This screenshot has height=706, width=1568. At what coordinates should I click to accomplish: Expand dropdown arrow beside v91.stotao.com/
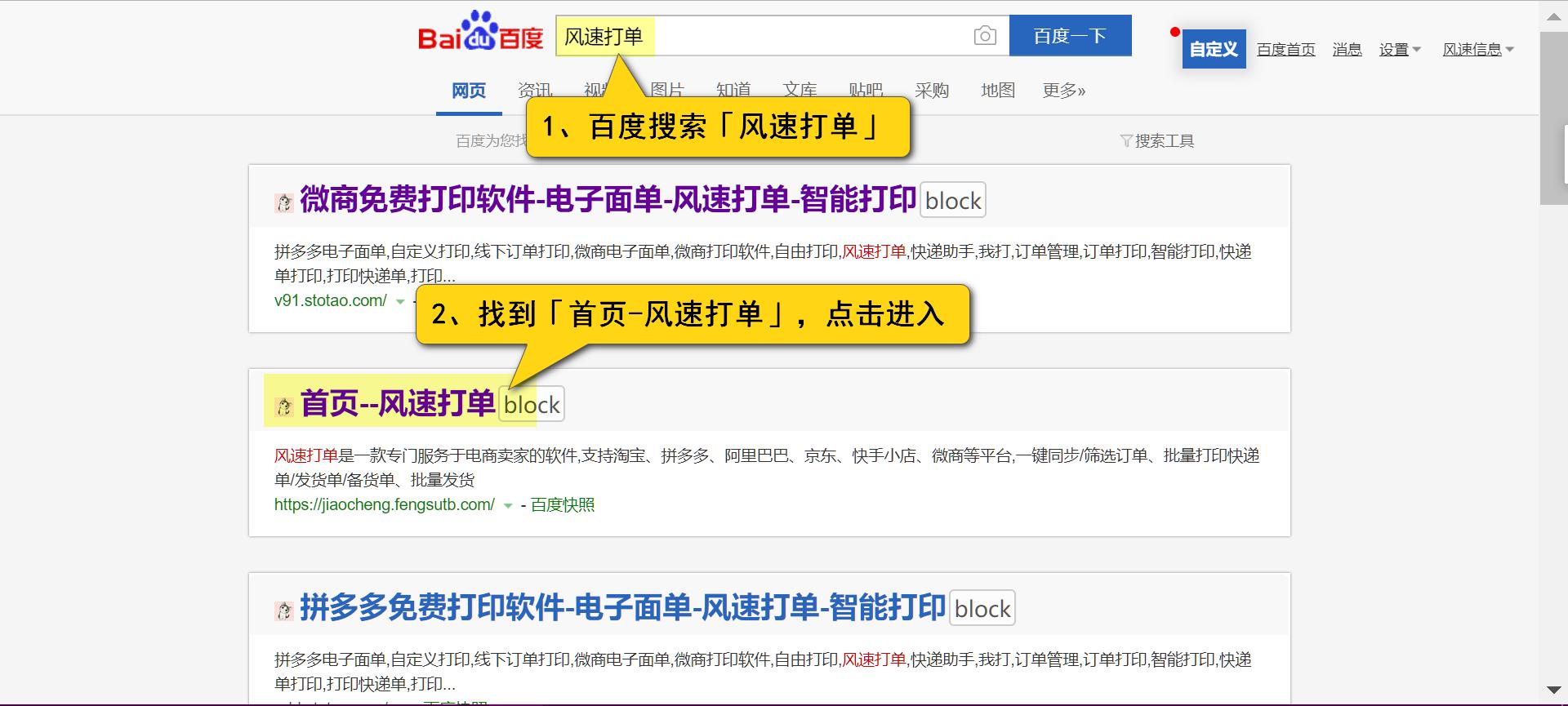(x=400, y=301)
